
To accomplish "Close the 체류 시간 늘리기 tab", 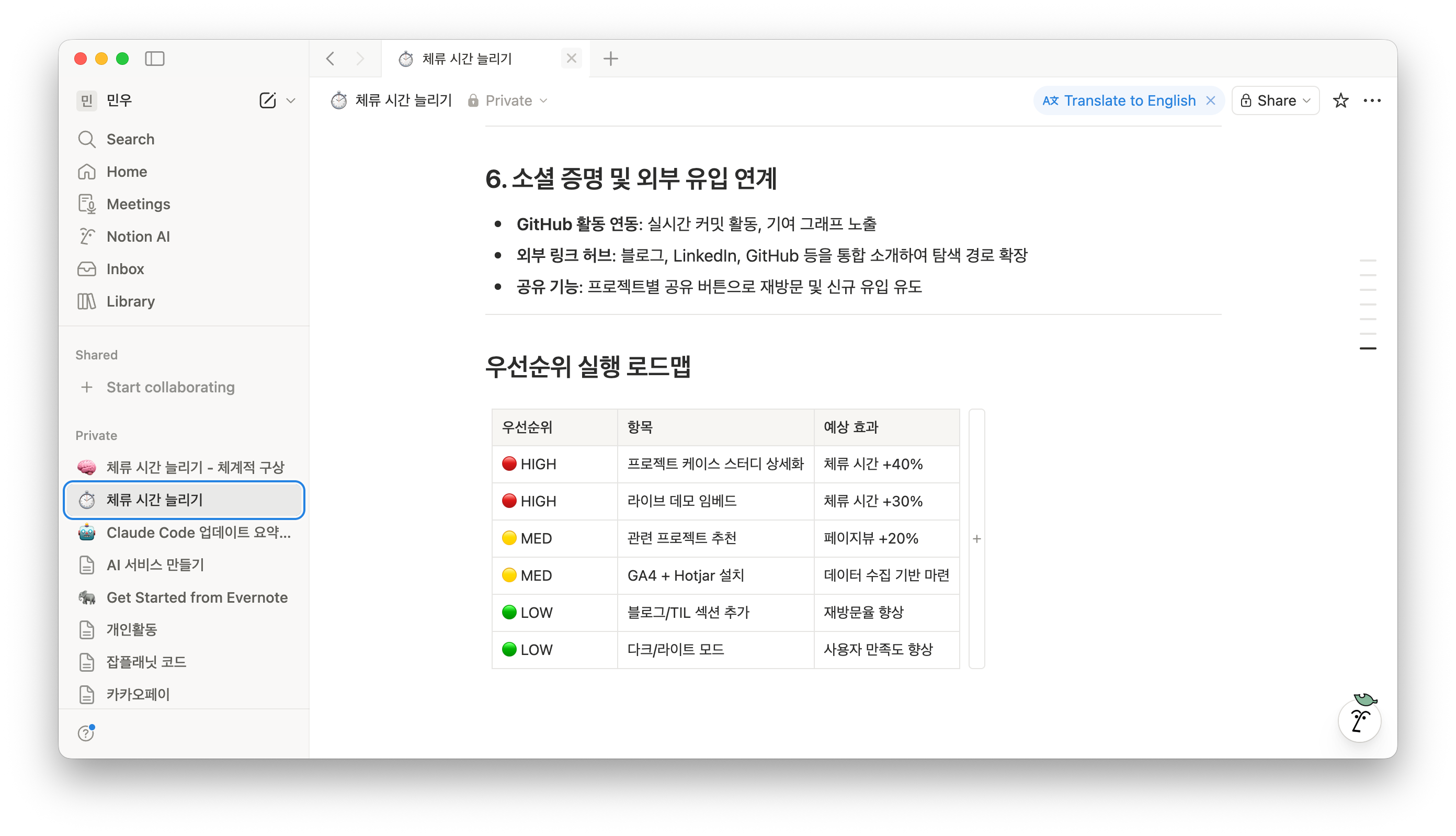I will tap(571, 58).
